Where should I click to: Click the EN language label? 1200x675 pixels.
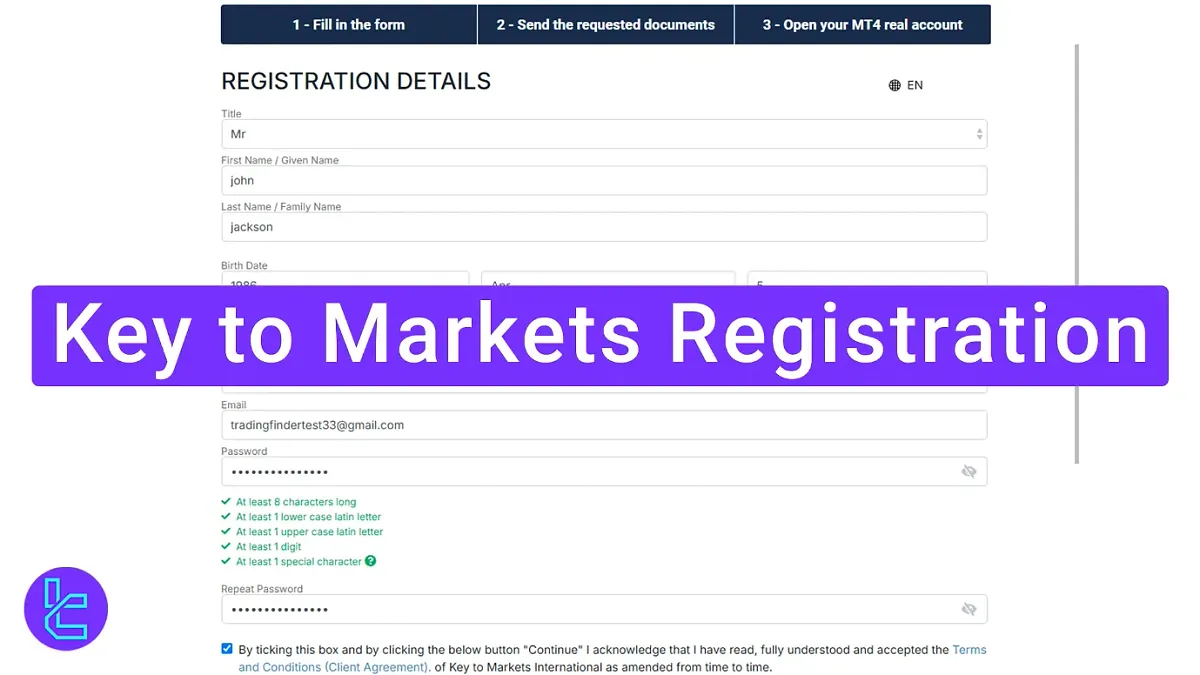(x=914, y=85)
